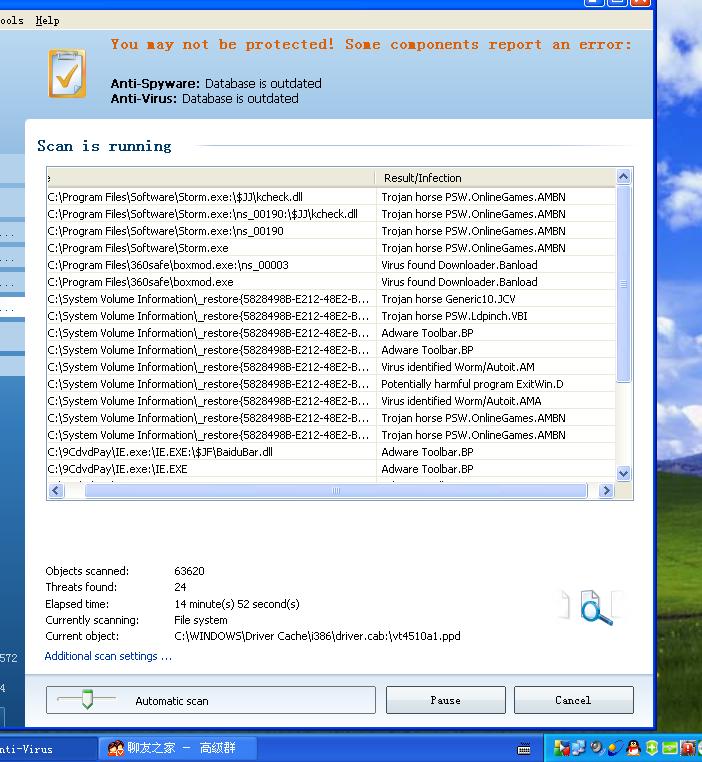Click the yellow ball orbit tray icon
Image resolution: width=702 pixels, height=762 pixels.
pos(615,748)
